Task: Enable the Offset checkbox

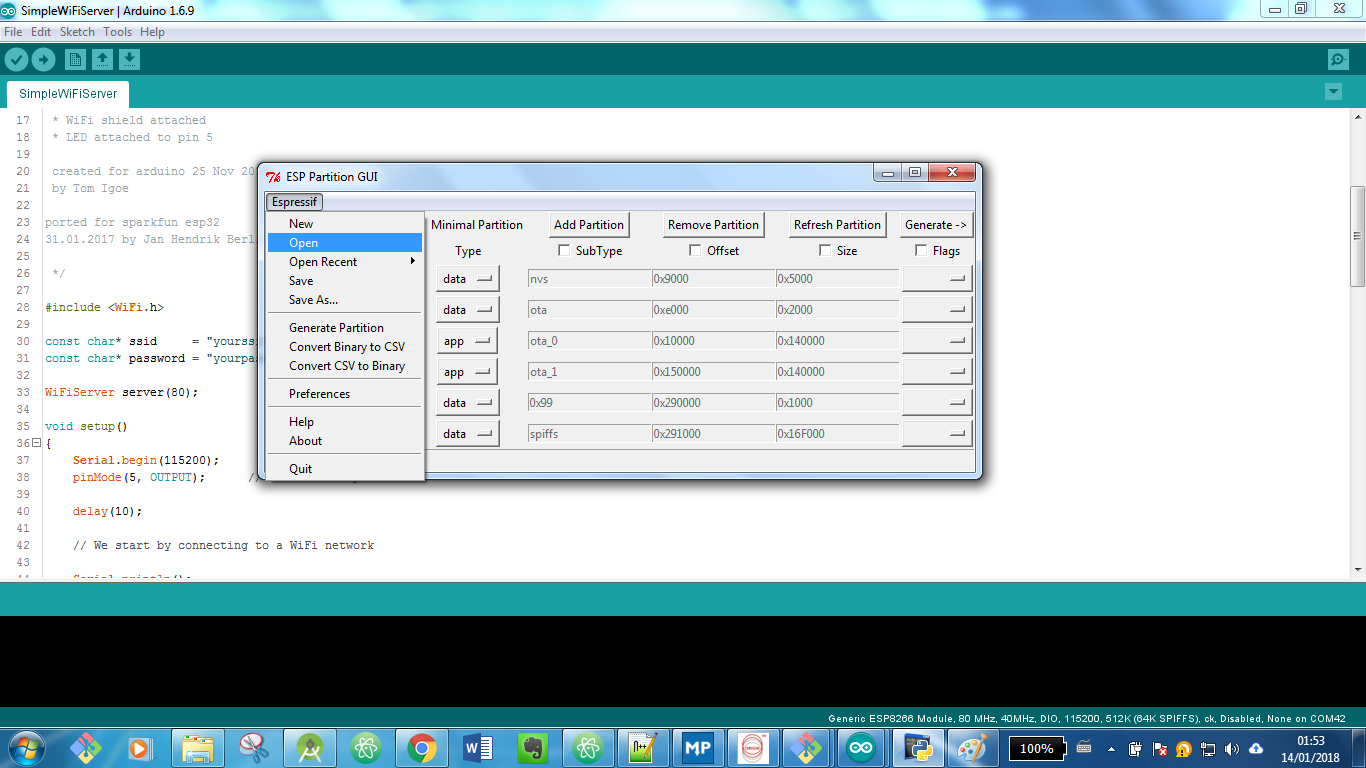Action: pyautogui.click(x=695, y=251)
